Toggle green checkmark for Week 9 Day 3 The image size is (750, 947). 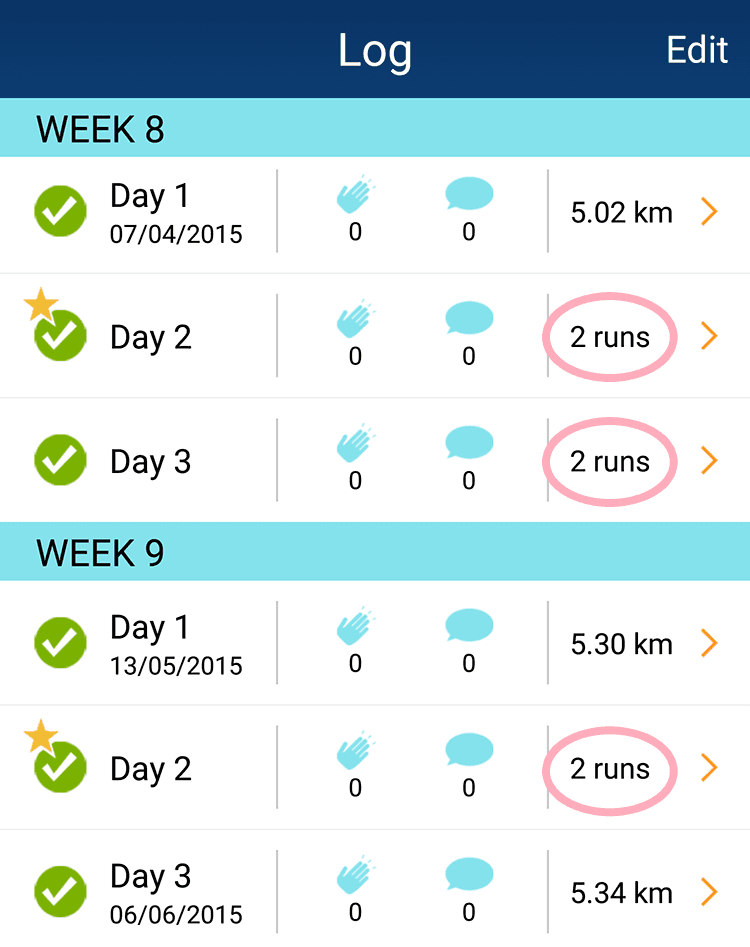(x=60, y=892)
